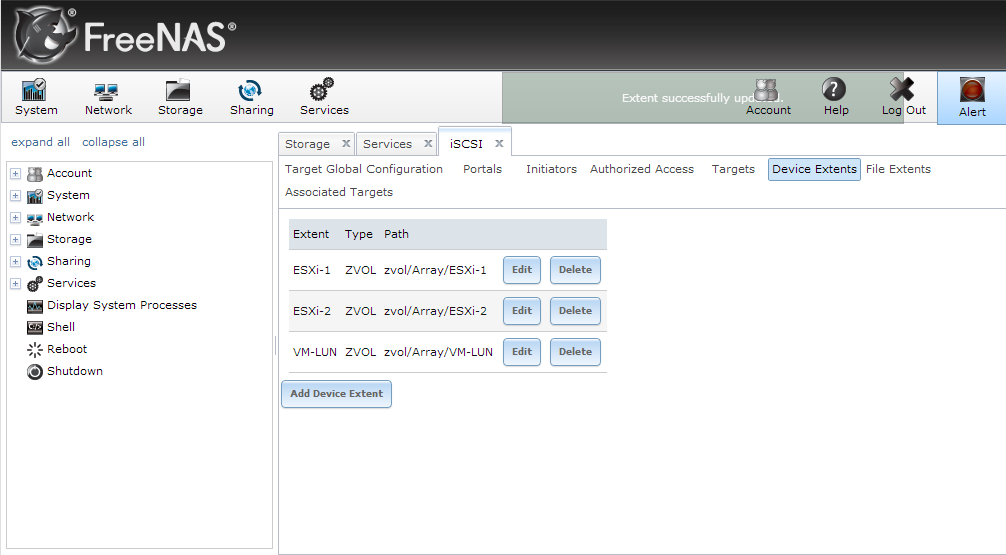Open the Initiators section
1006x555 pixels.
tap(551, 169)
